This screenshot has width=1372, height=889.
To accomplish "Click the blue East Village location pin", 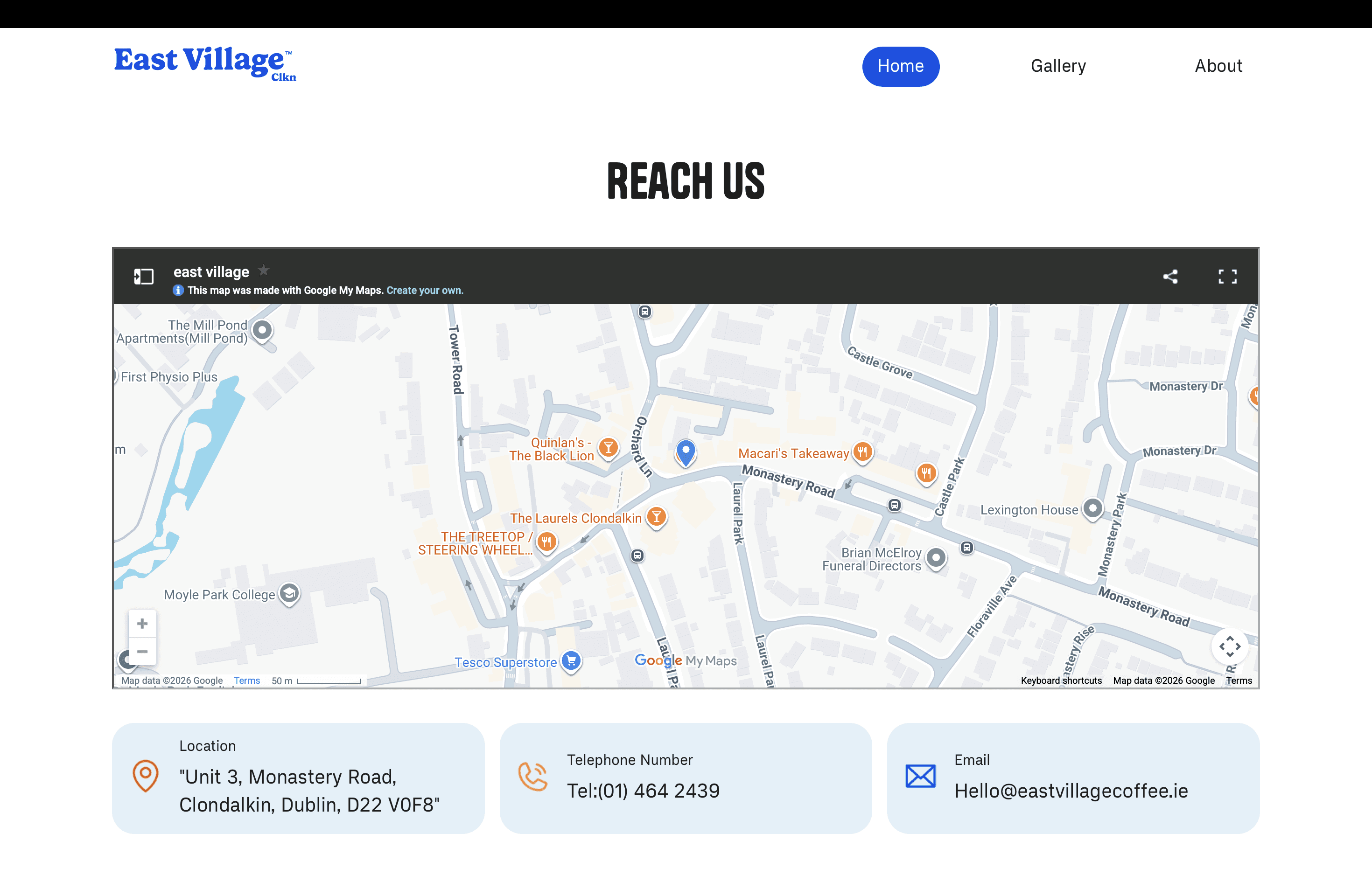I will pos(686,453).
